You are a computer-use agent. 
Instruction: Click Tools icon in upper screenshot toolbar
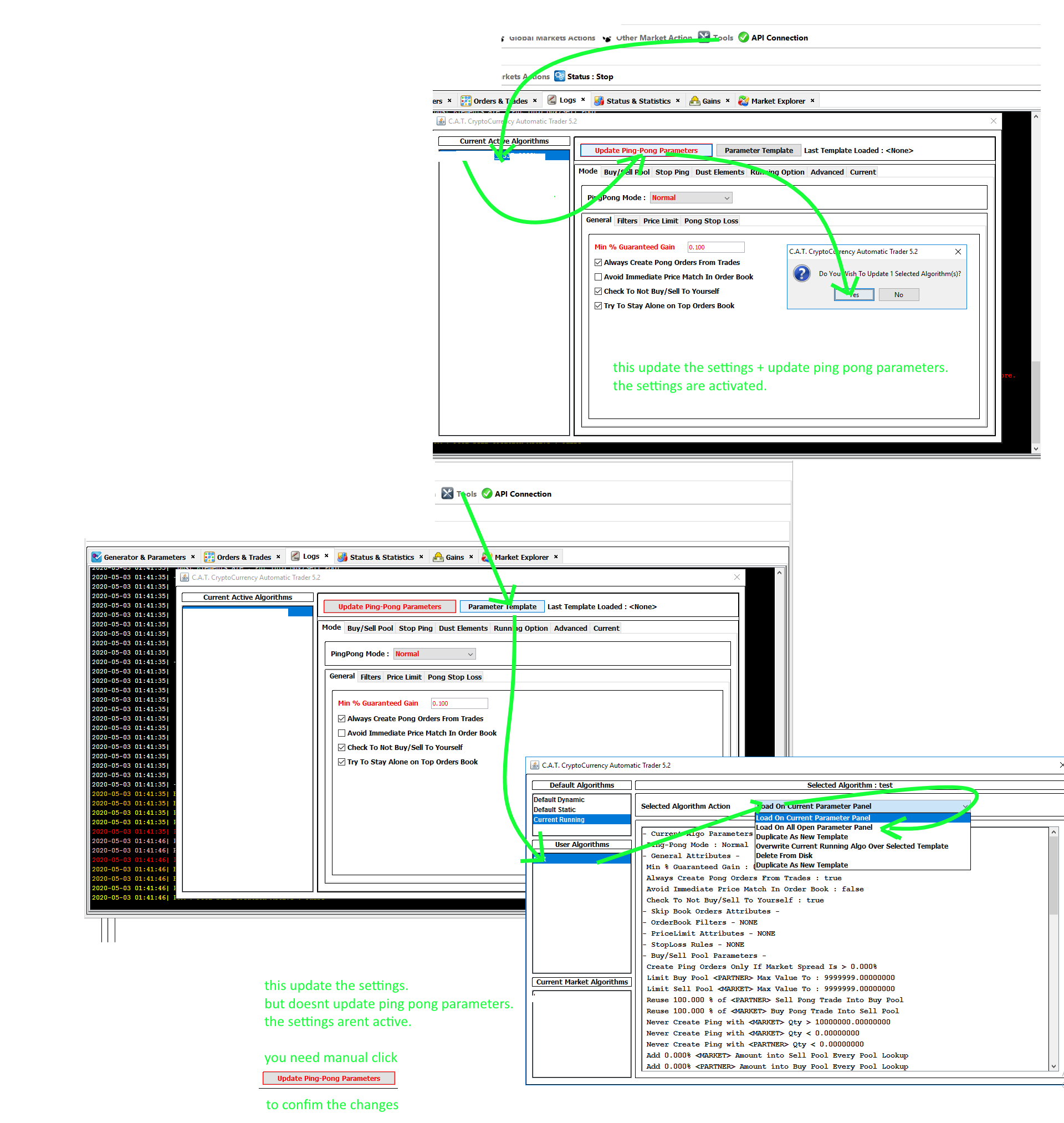704,37
